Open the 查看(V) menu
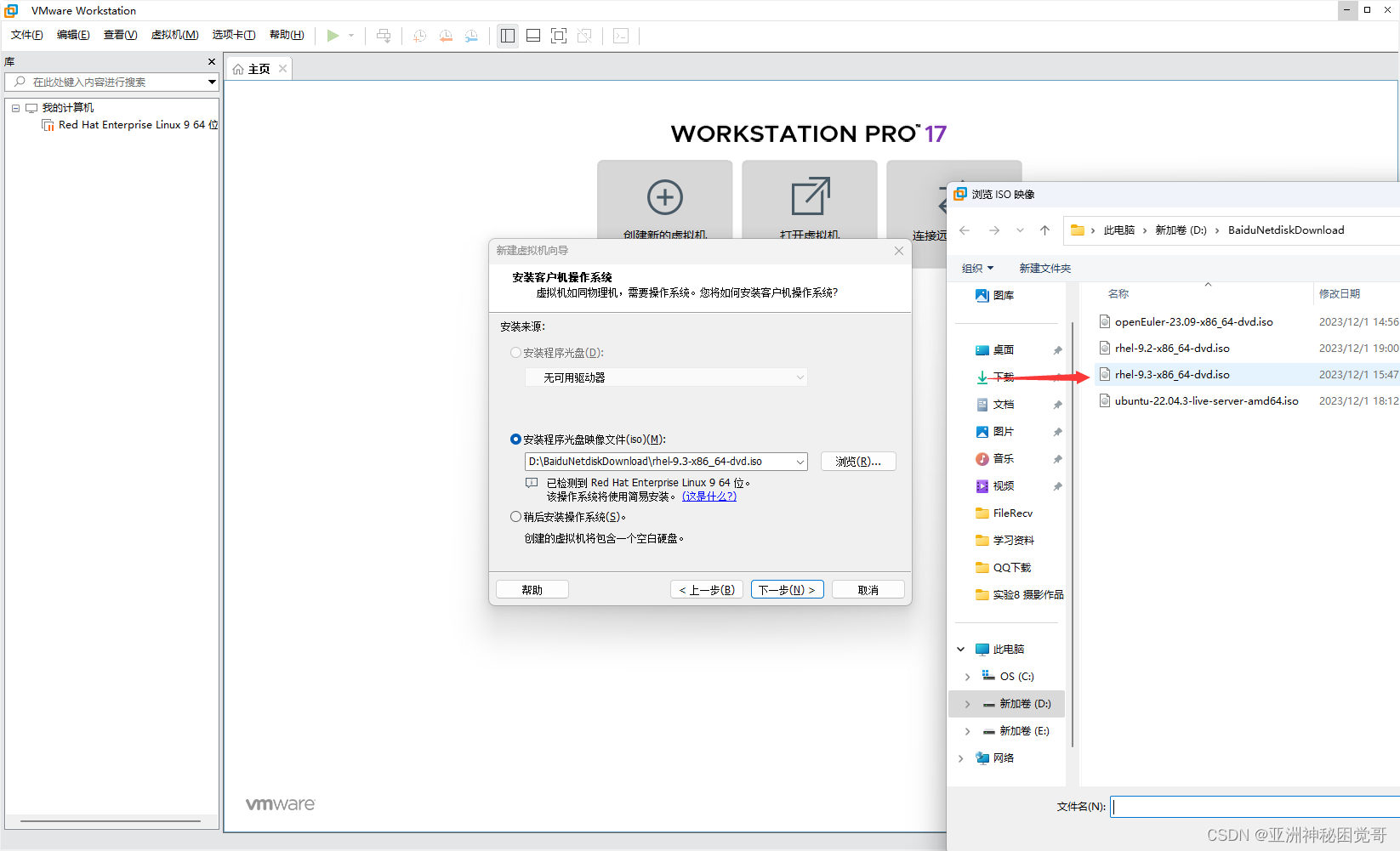The width and height of the screenshot is (1400, 851). click(120, 35)
